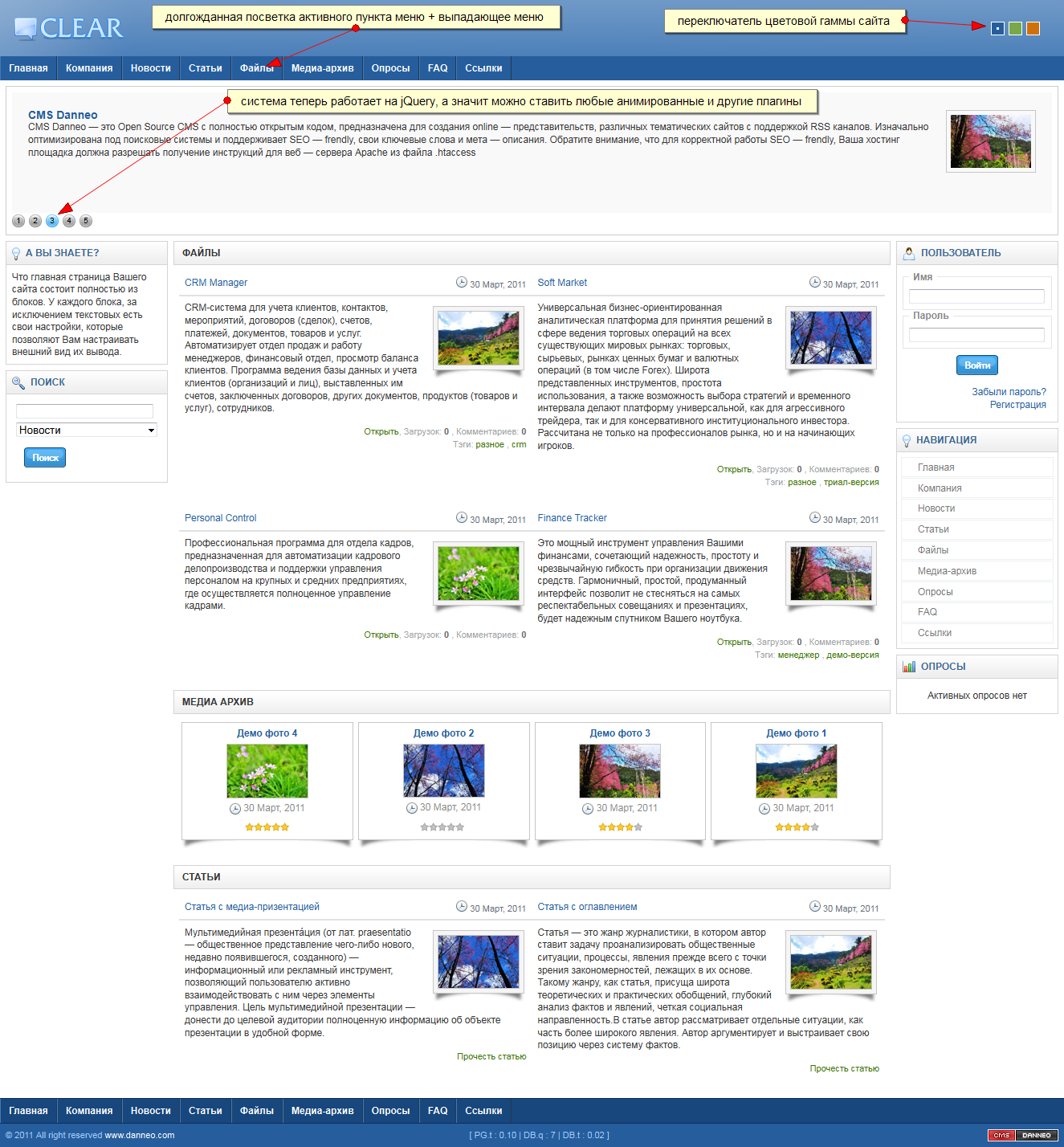The image size is (1064, 1147).
Task: Switch site to orange color scheme
Action: pos(1033,28)
